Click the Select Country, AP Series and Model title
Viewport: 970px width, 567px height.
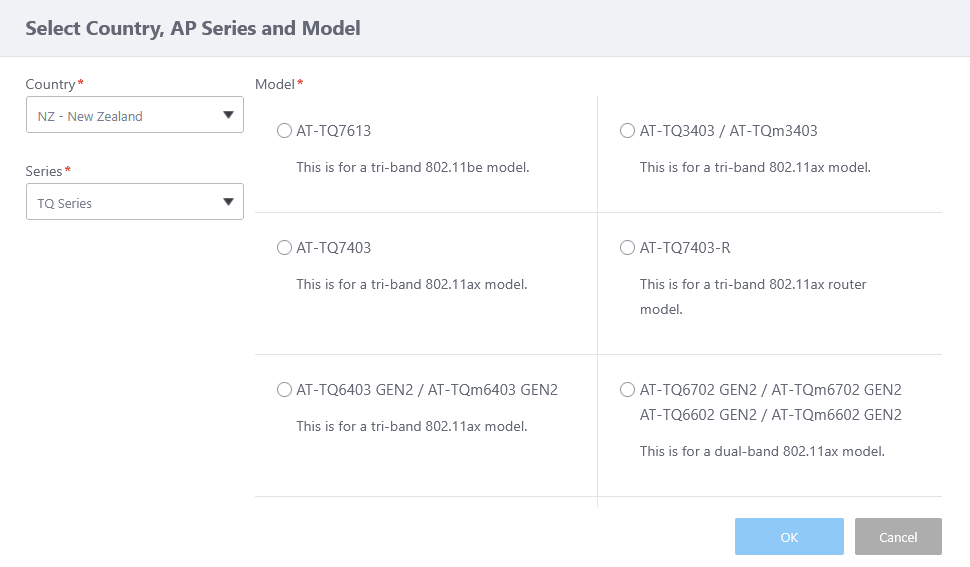(x=193, y=28)
